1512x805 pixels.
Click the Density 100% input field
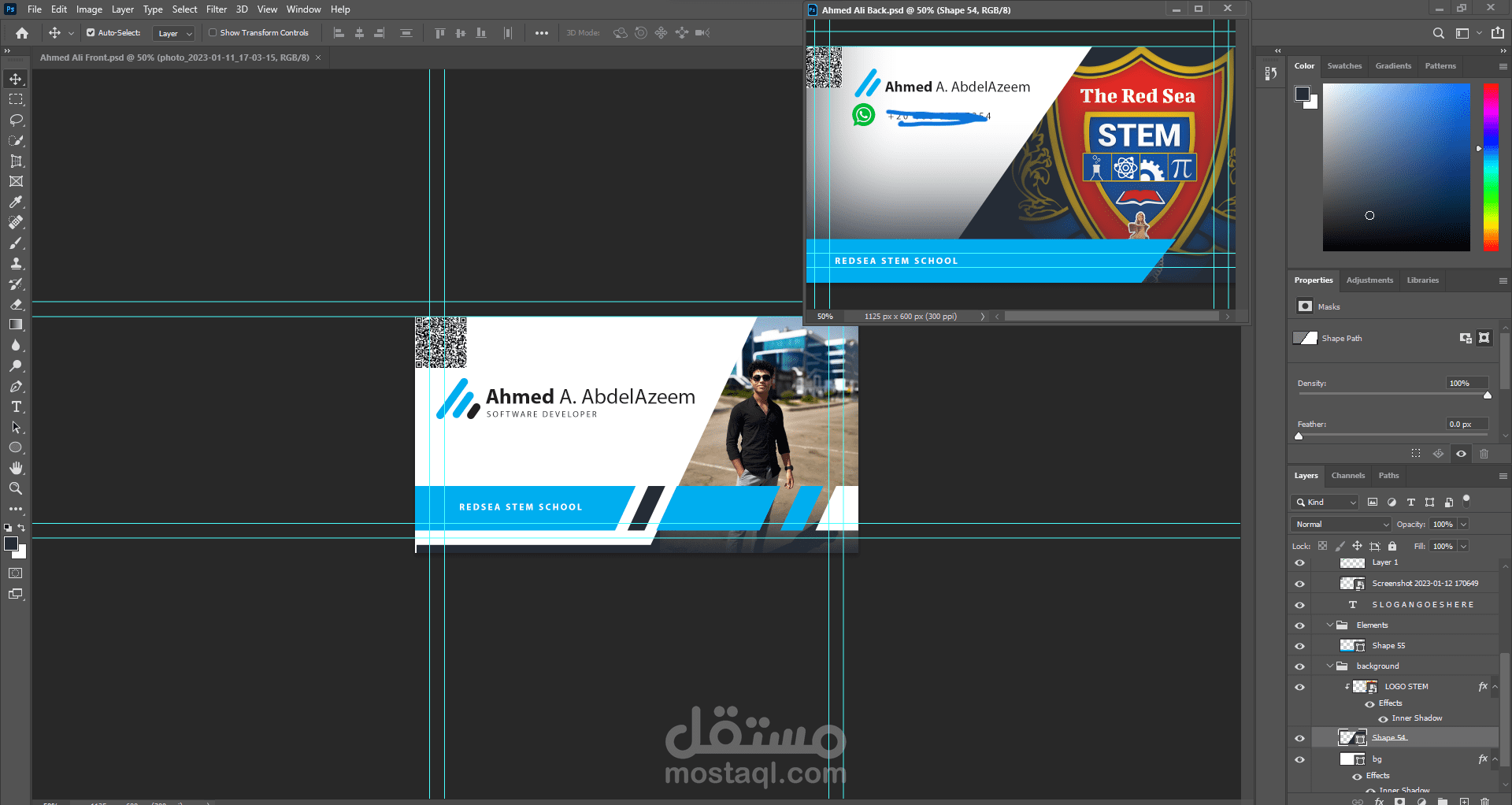click(x=1467, y=384)
